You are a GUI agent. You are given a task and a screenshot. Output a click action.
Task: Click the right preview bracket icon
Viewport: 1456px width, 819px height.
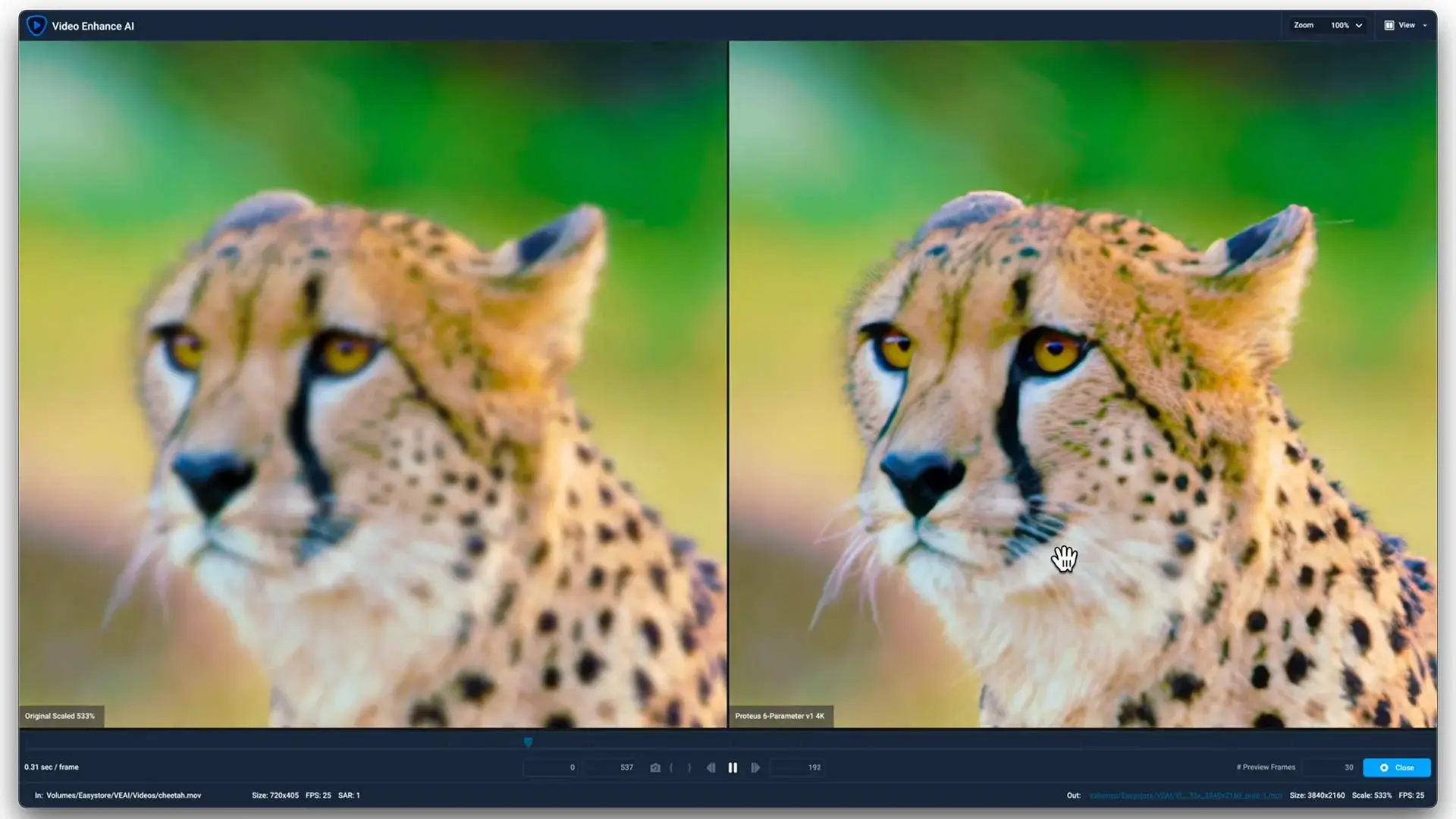[689, 767]
